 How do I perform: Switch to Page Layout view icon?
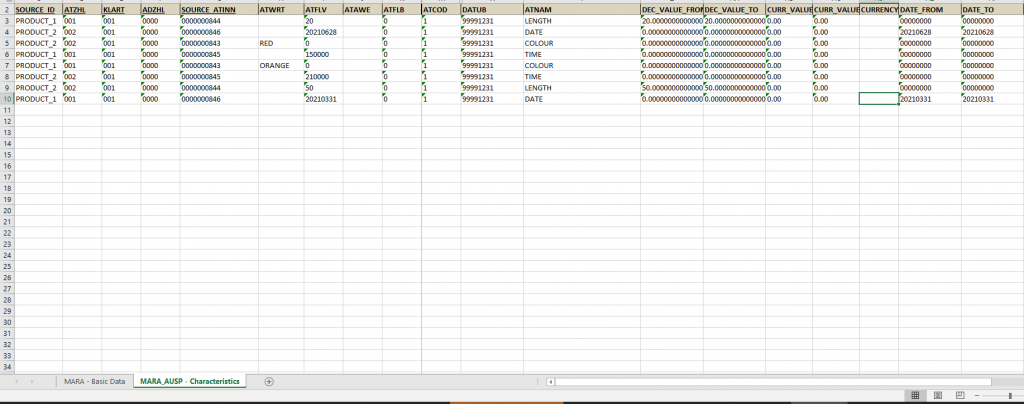(x=938, y=396)
